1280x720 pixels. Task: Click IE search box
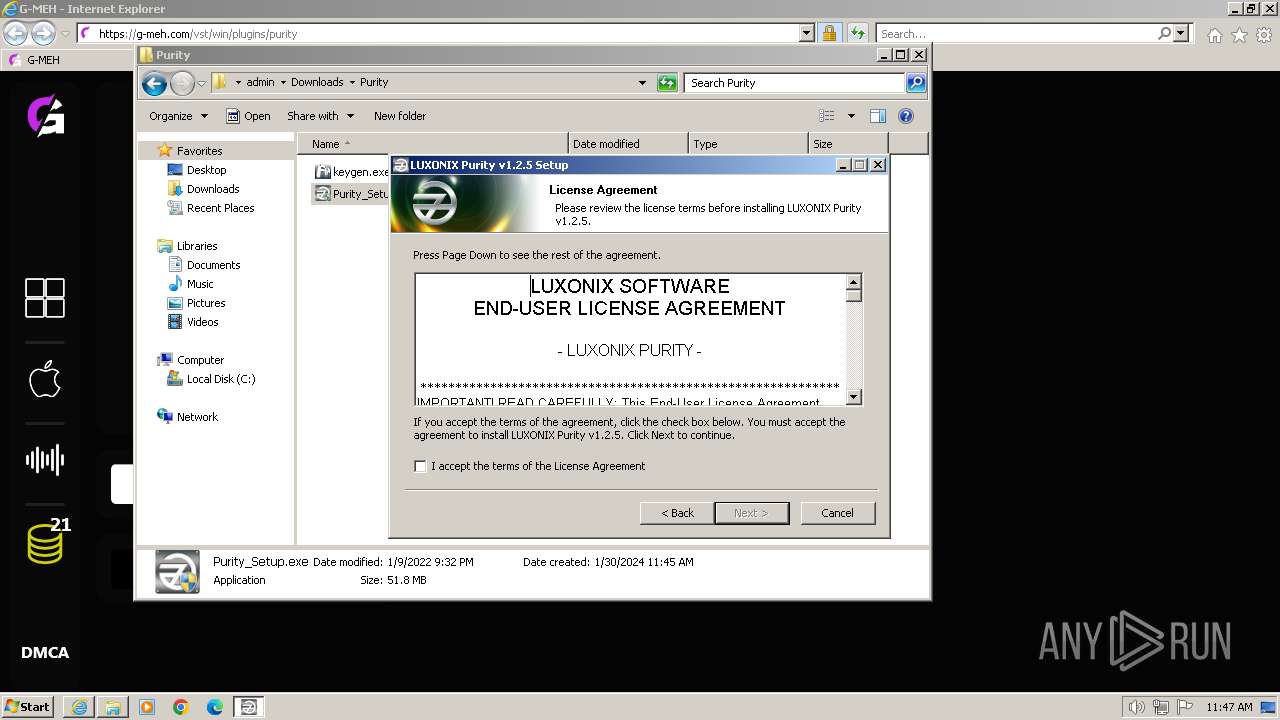click(x=1018, y=34)
